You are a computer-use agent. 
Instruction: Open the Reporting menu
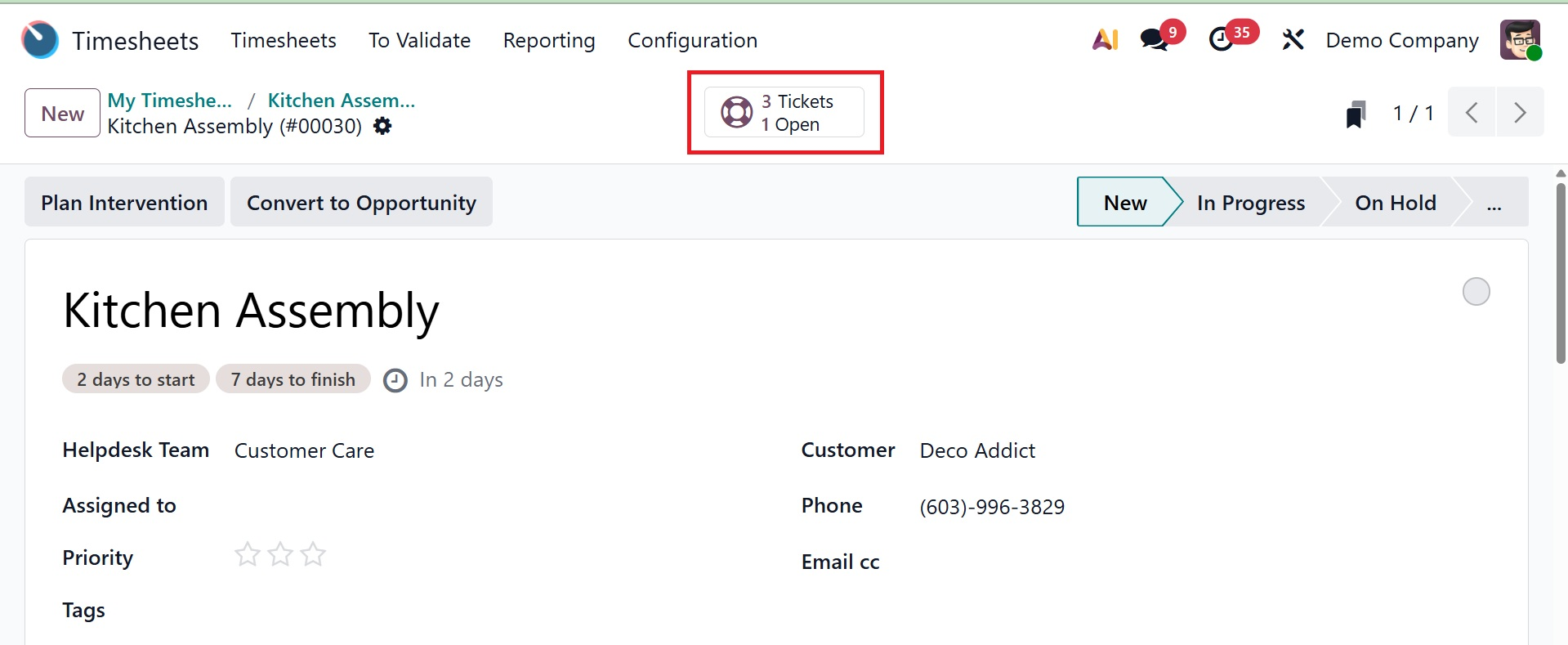(548, 40)
